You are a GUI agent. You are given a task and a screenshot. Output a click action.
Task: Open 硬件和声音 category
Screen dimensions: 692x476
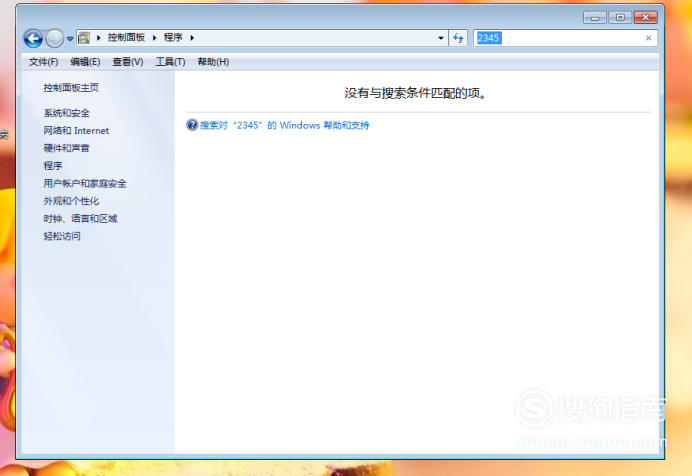coord(66,148)
